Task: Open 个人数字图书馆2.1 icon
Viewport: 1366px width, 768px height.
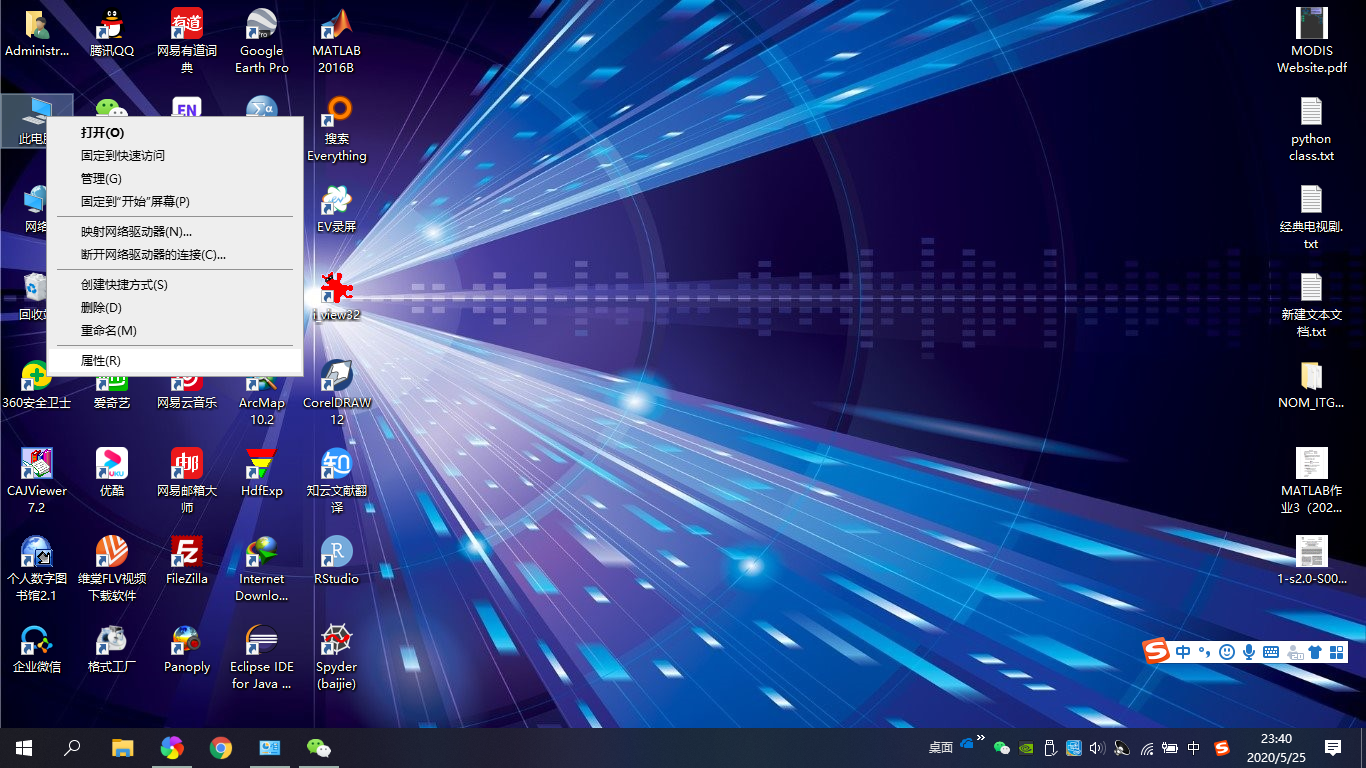Action: pyautogui.click(x=37, y=569)
